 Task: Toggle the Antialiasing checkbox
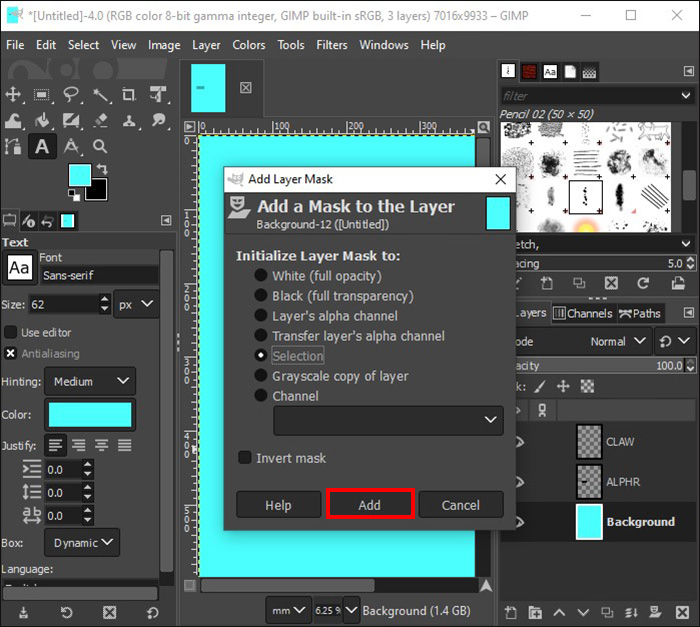(x=10, y=353)
